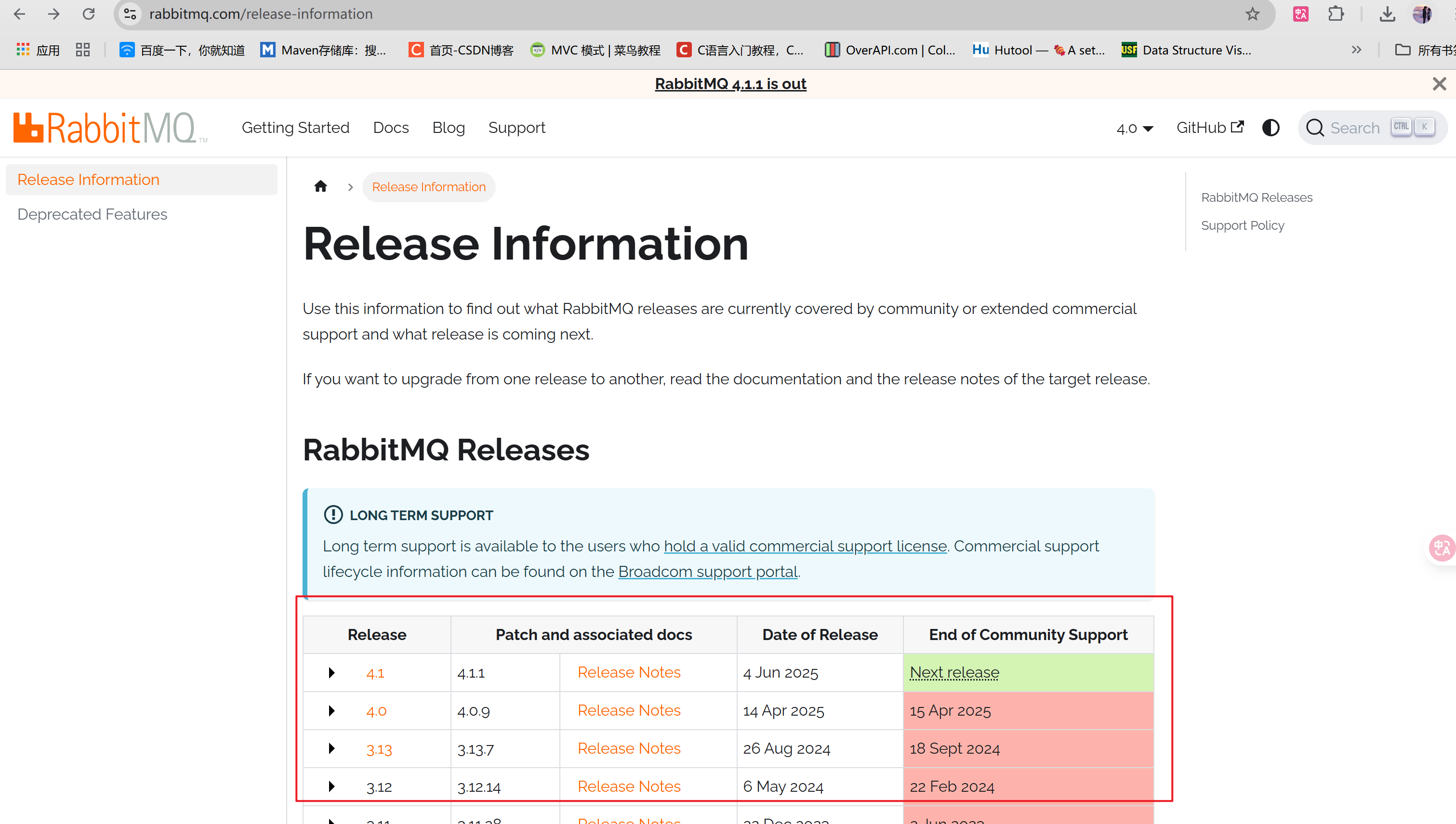
Task: Click the browser reload icon
Action: tap(89, 13)
